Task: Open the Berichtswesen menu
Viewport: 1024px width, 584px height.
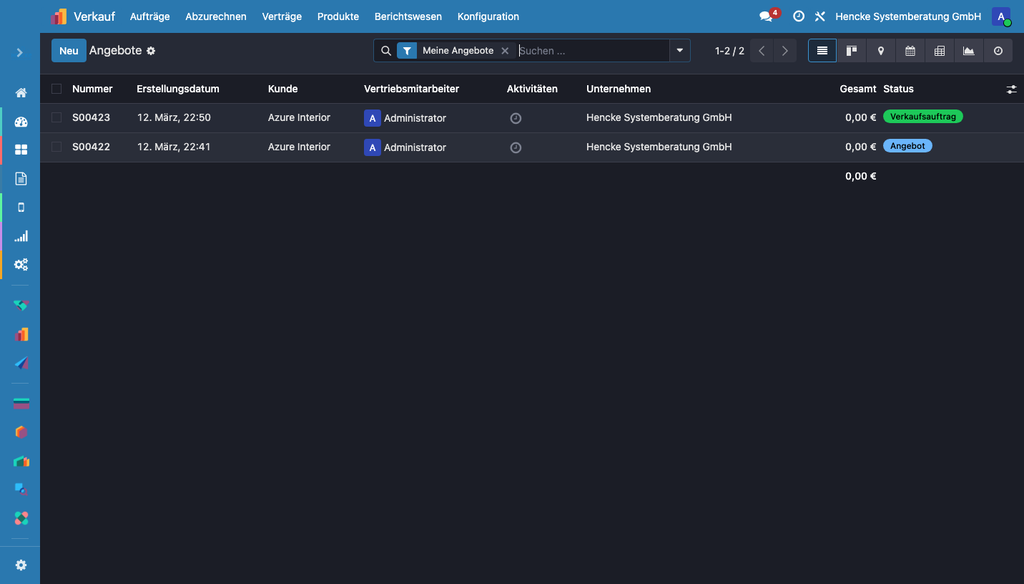Action: coord(408,17)
